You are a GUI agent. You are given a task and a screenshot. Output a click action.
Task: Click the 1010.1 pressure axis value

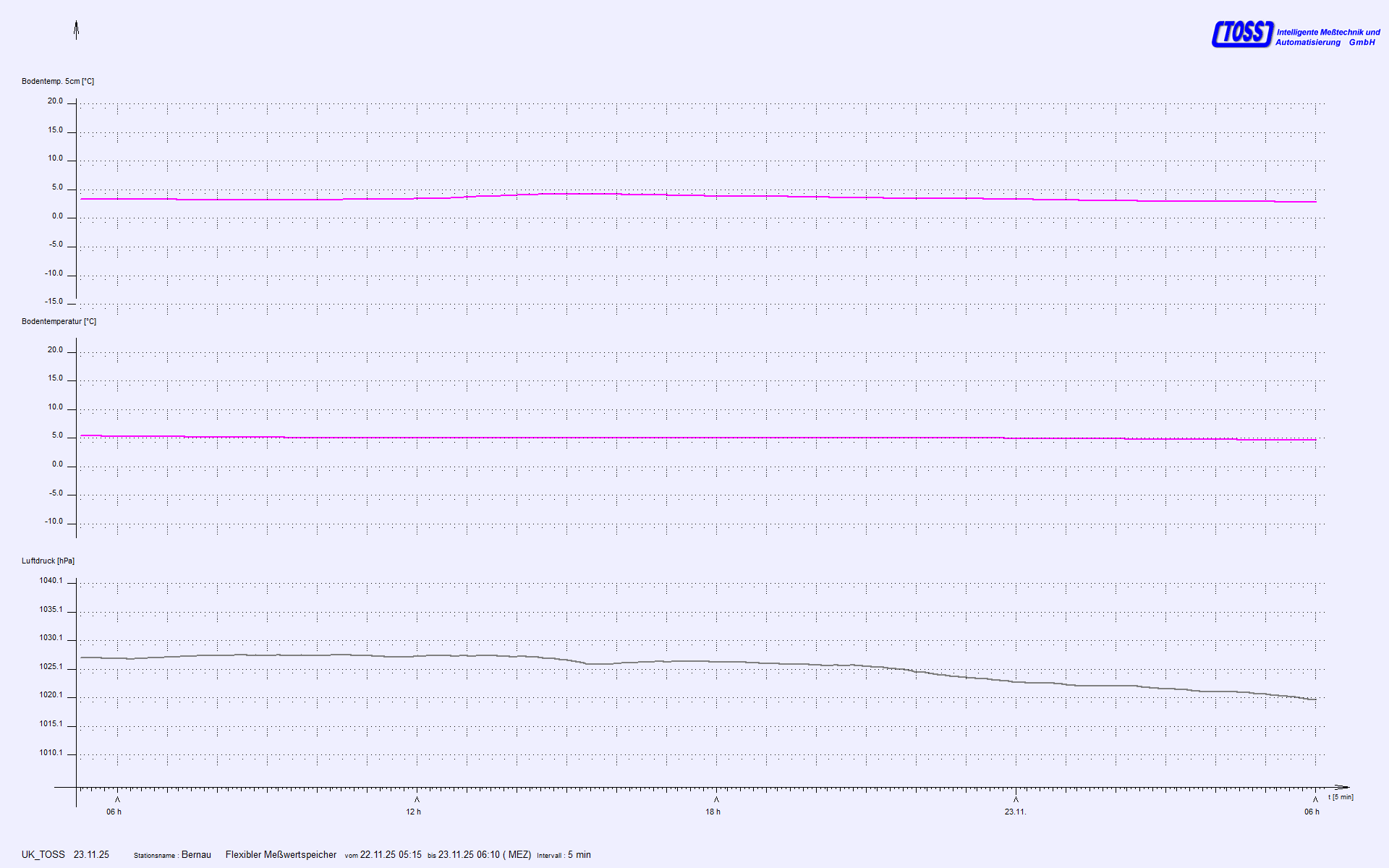51,753
